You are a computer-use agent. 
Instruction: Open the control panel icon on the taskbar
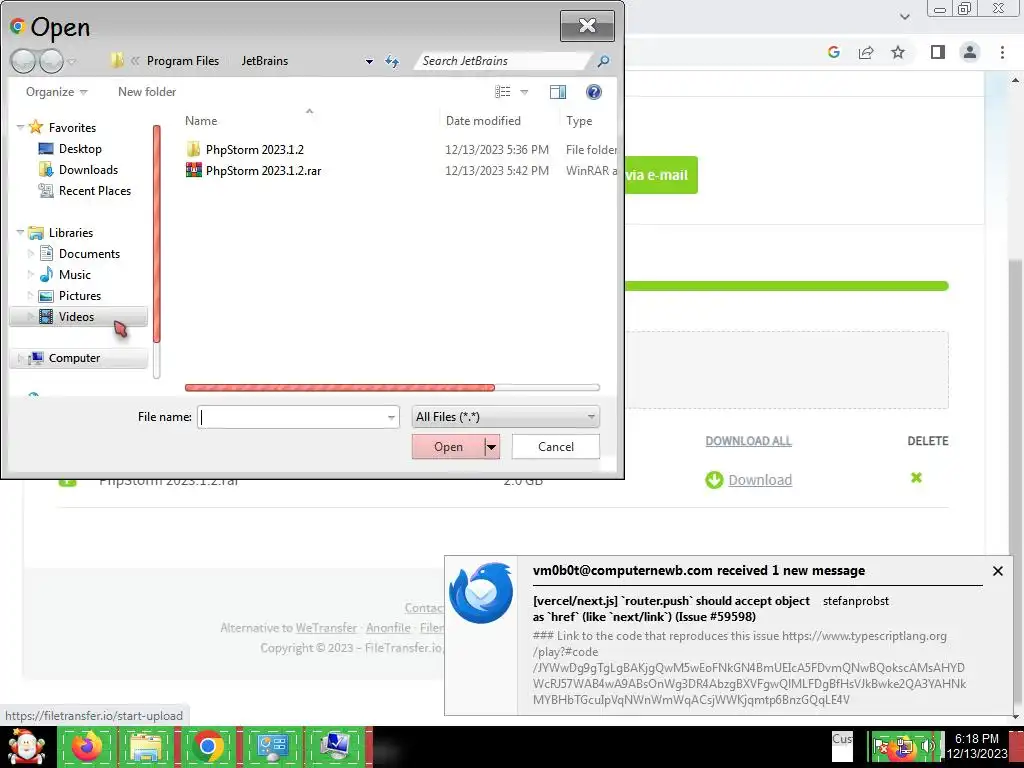click(x=272, y=747)
